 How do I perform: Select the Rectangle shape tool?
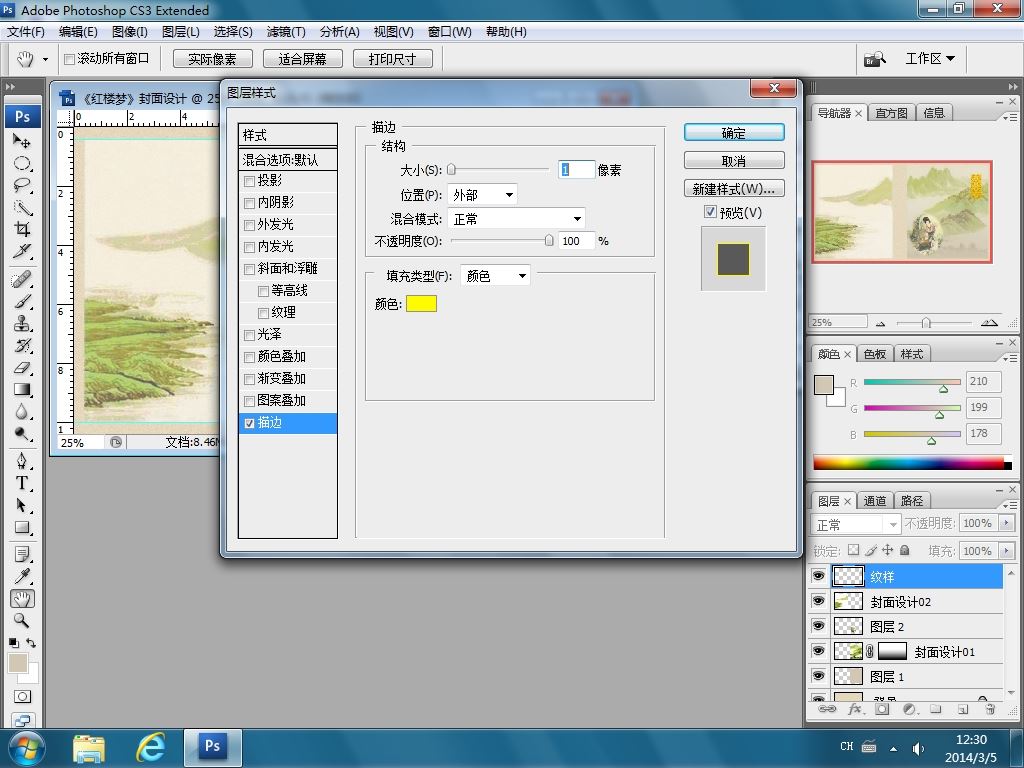point(22,528)
